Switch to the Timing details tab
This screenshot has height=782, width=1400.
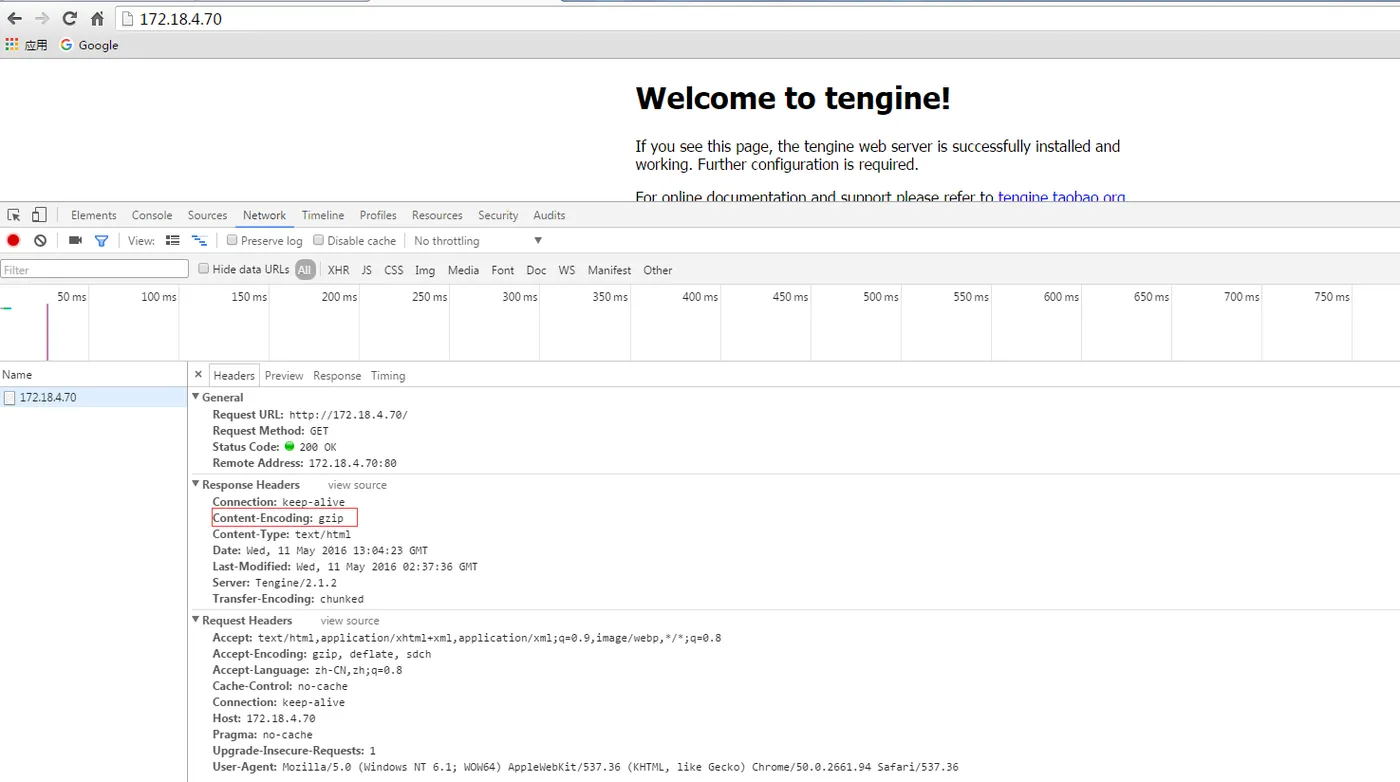[388, 376]
